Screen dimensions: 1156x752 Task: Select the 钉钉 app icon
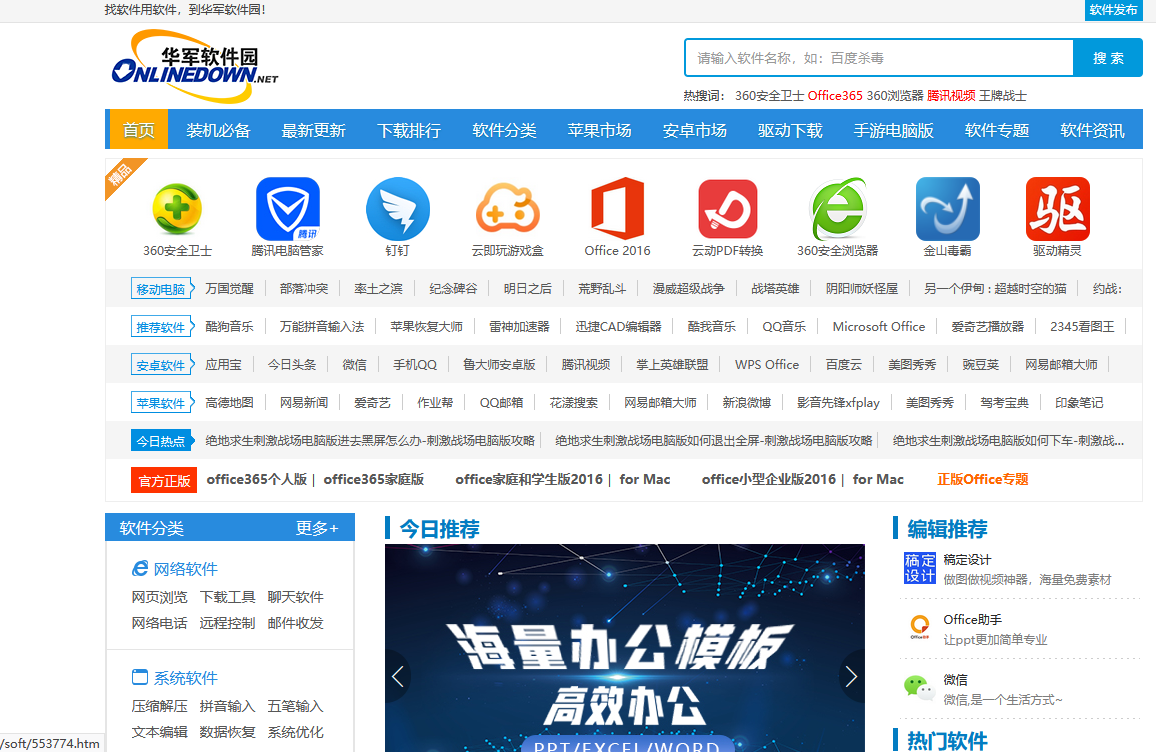(x=397, y=207)
